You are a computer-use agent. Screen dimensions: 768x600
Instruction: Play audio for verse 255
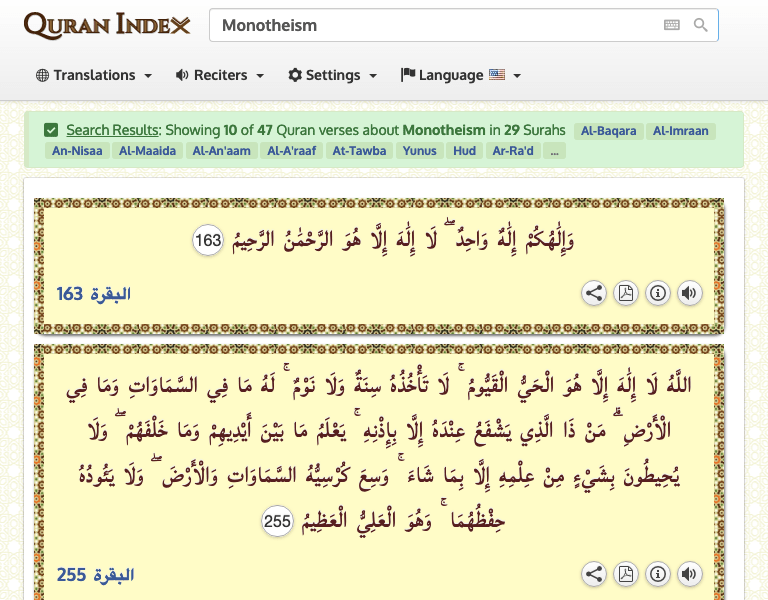688,574
